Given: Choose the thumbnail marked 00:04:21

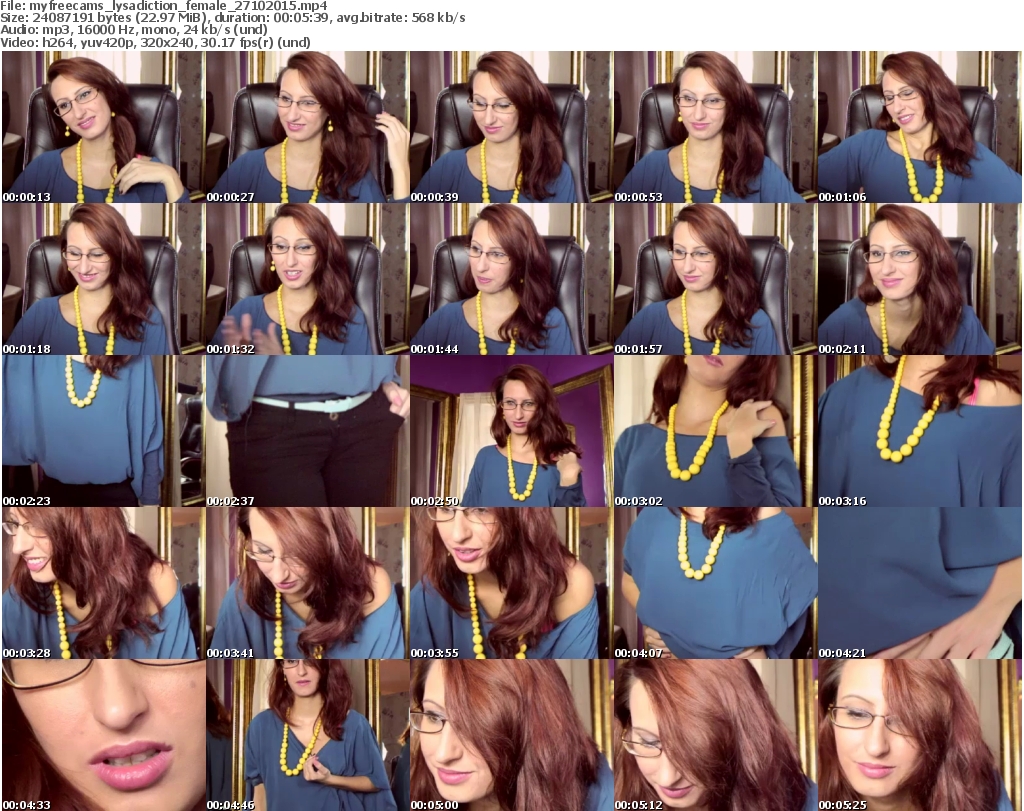Looking at the screenshot, I should click(x=920, y=583).
